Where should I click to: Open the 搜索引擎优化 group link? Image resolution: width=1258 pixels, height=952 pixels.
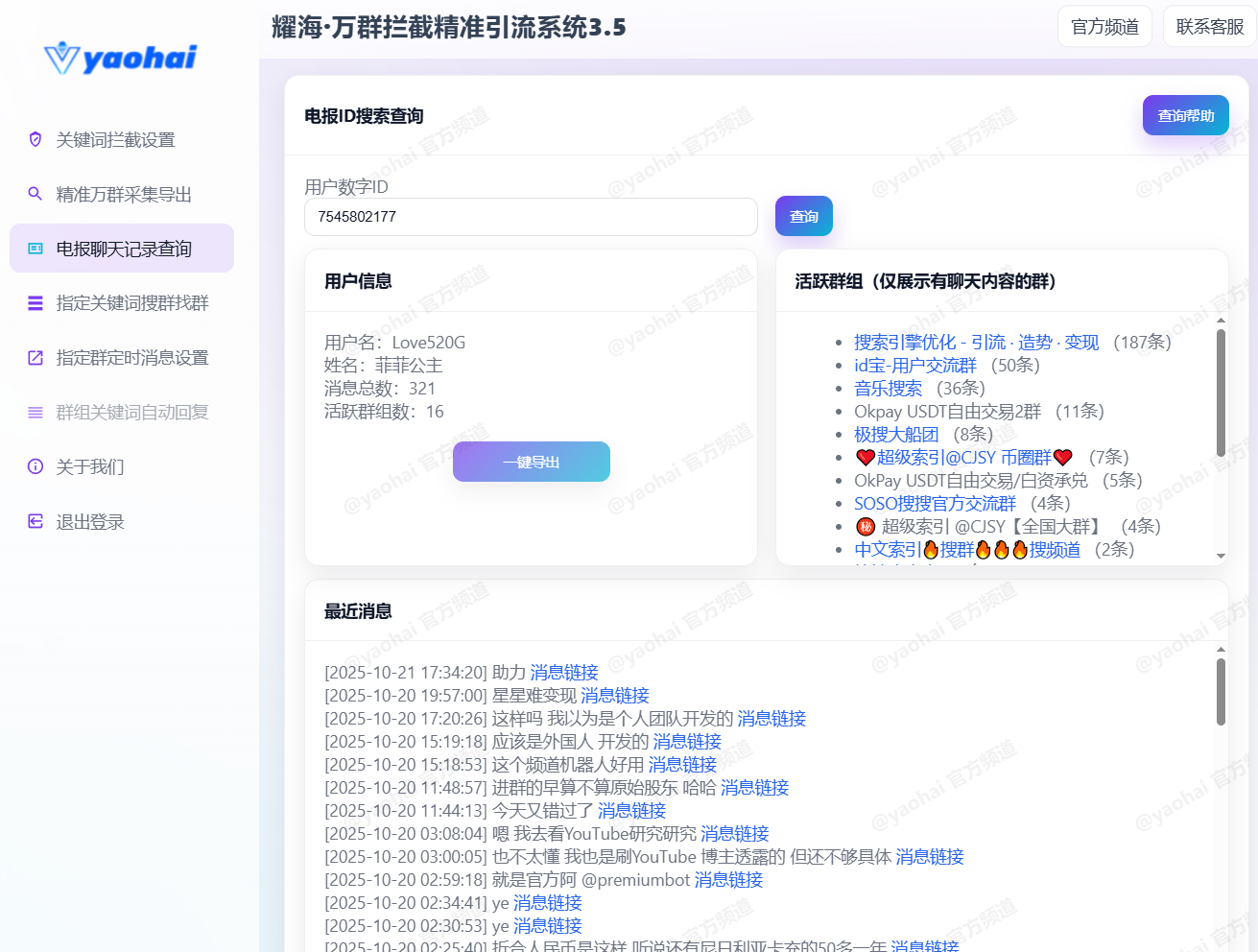976,343
